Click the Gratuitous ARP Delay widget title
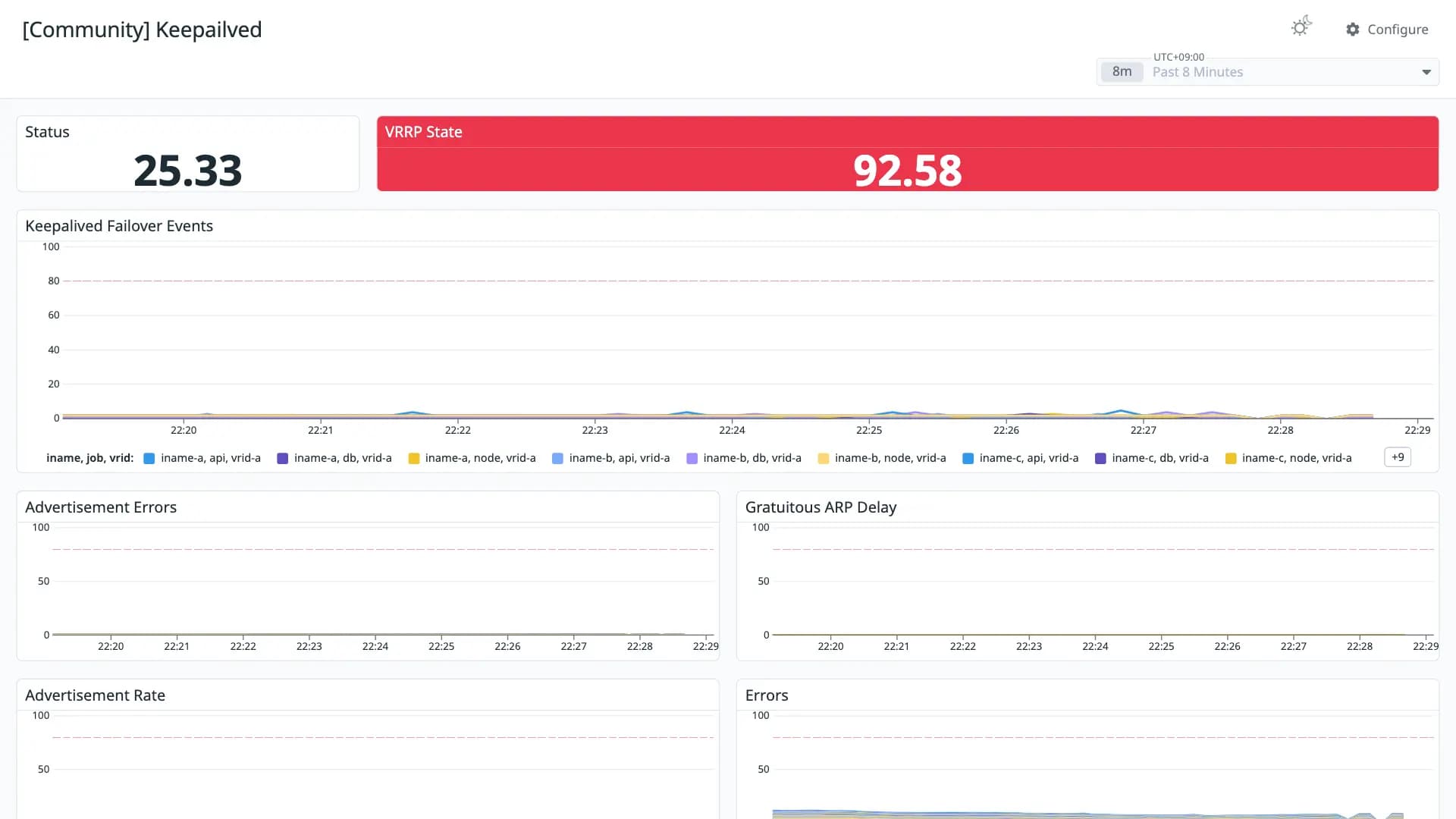1456x819 pixels. point(821,507)
